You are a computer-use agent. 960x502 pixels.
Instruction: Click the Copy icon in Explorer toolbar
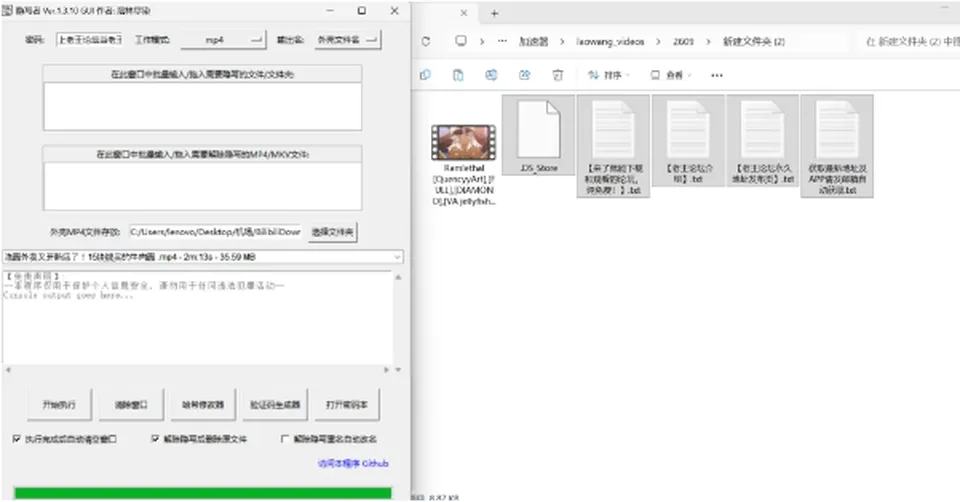(426, 75)
